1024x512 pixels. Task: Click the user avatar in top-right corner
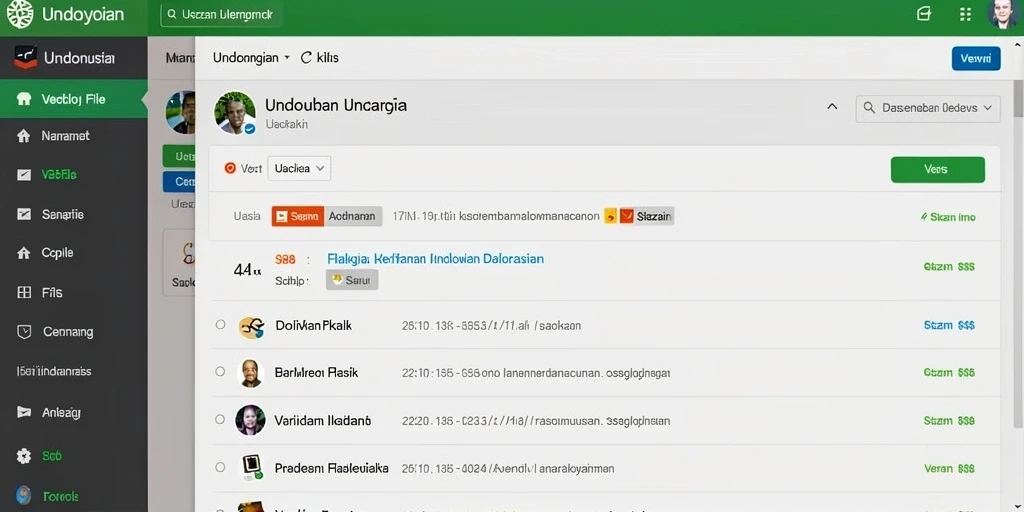[1003, 14]
